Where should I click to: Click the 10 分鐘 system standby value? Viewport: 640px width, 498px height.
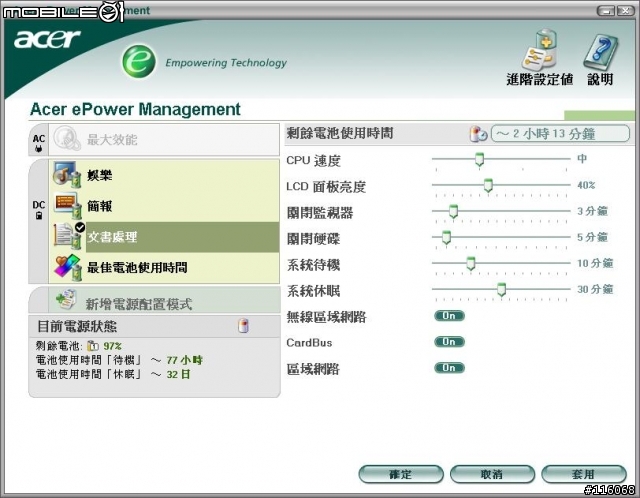595,263
